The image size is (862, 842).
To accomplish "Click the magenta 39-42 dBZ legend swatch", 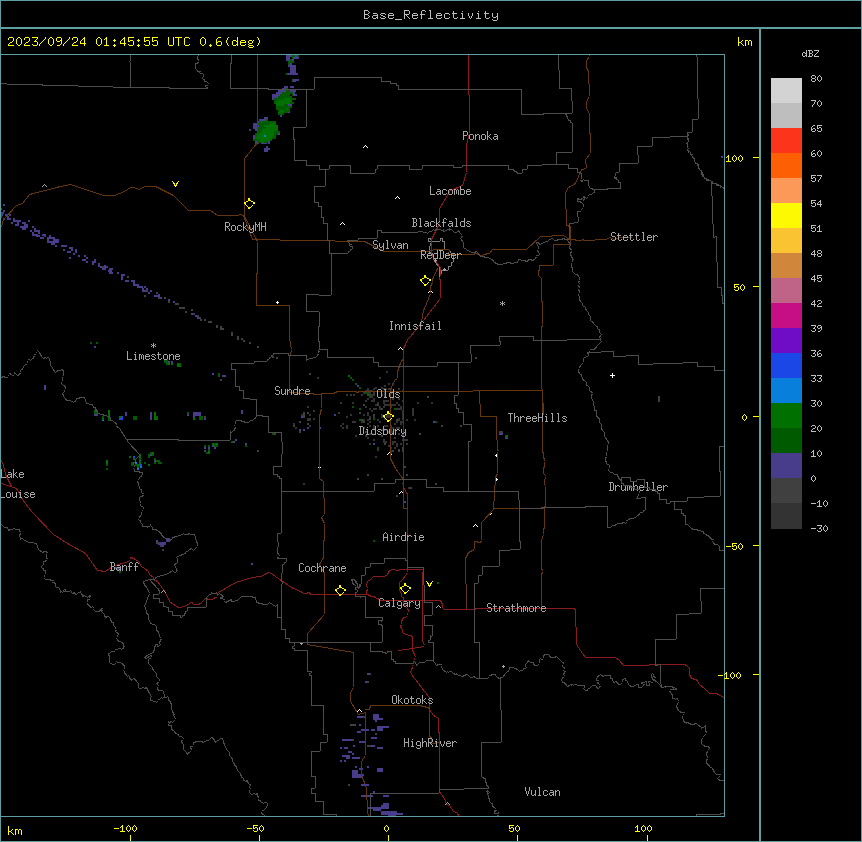I will coord(786,315).
